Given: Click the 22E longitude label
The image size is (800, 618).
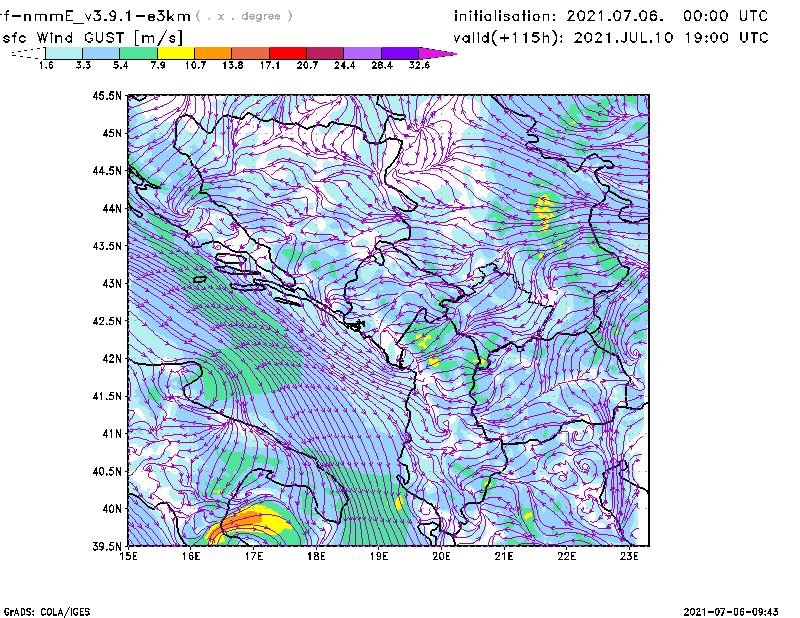Looking at the screenshot, I should point(567,556).
